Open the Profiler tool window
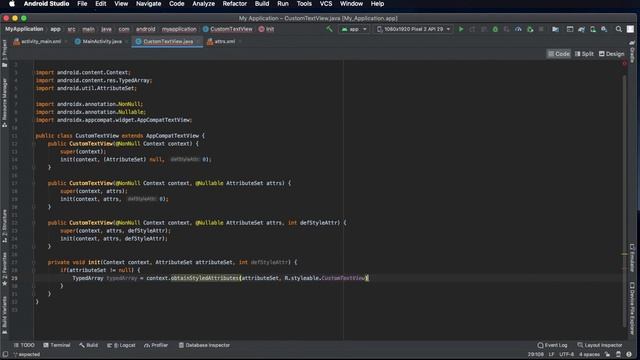Image resolution: width=640 pixels, height=360 pixels. (156, 345)
